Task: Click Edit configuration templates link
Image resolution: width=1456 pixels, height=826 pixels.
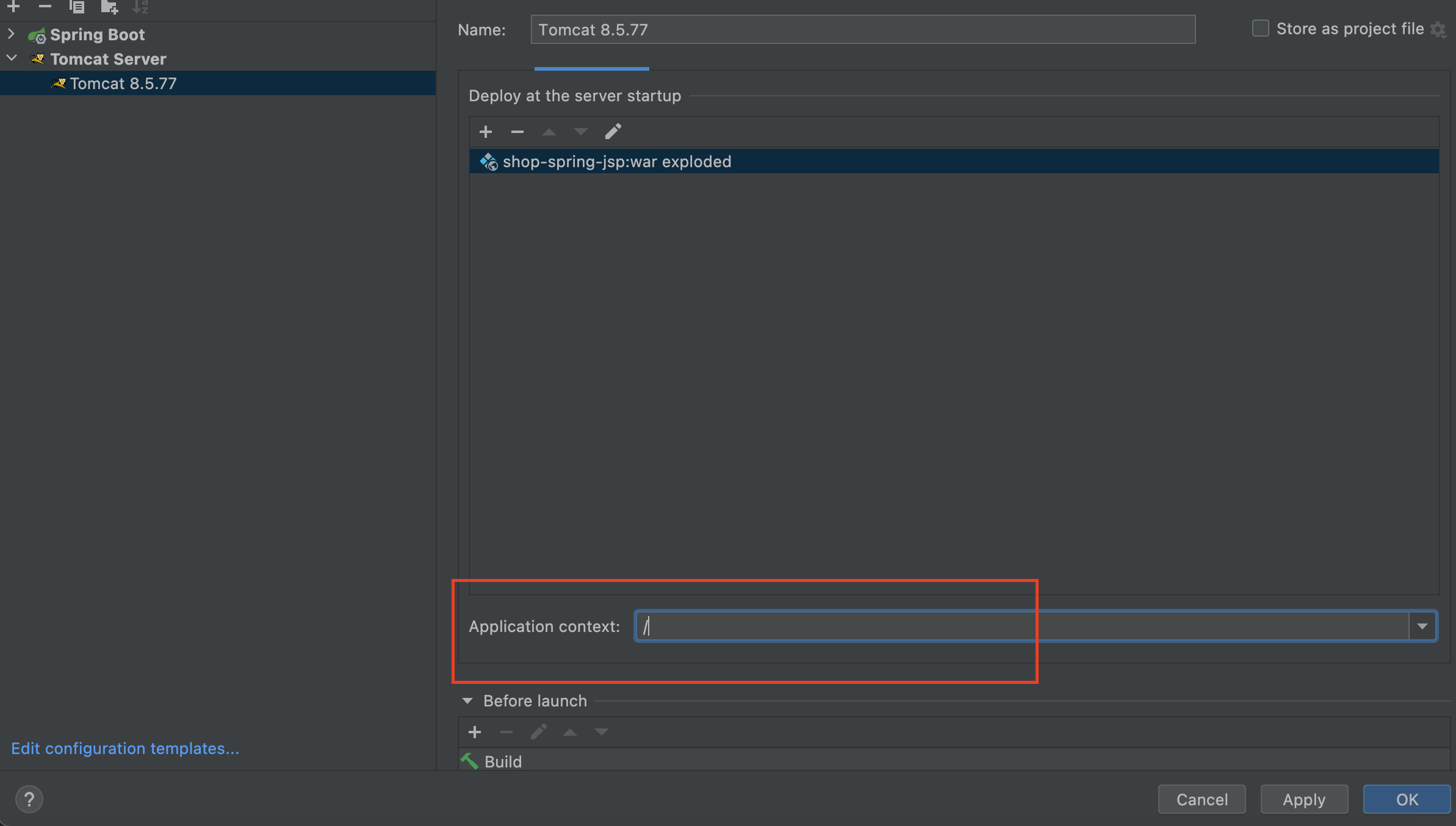Action: 125,749
